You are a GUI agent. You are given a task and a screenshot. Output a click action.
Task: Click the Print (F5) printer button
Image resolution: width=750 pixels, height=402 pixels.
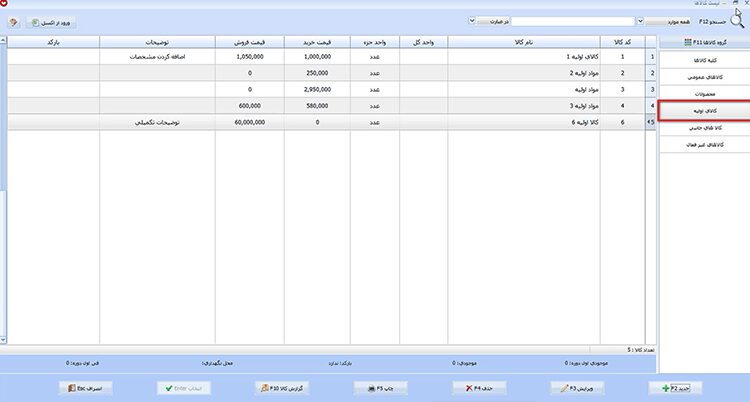tap(381, 388)
